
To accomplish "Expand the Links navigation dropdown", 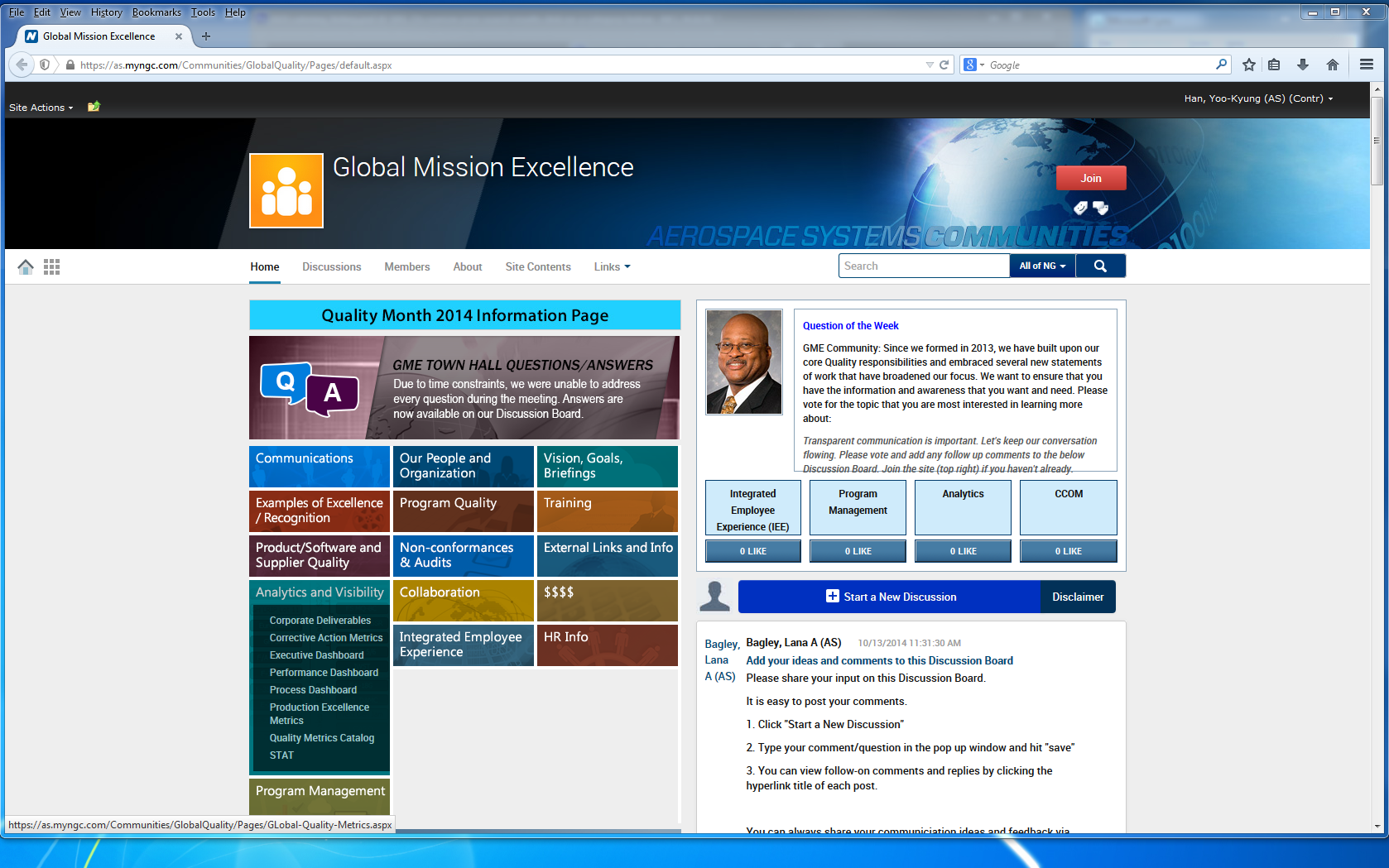I will [612, 266].
